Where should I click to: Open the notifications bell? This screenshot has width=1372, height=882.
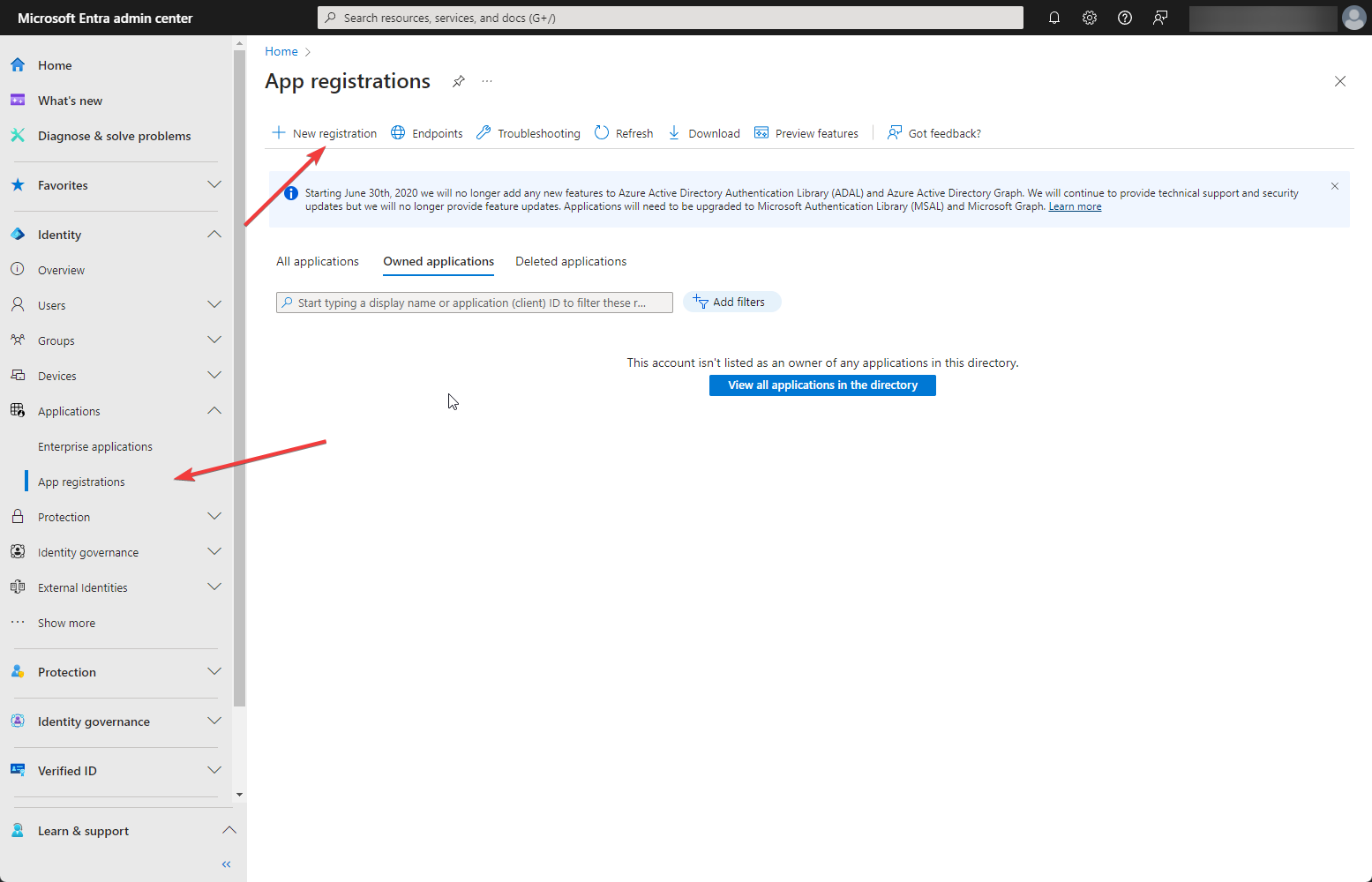(1053, 18)
